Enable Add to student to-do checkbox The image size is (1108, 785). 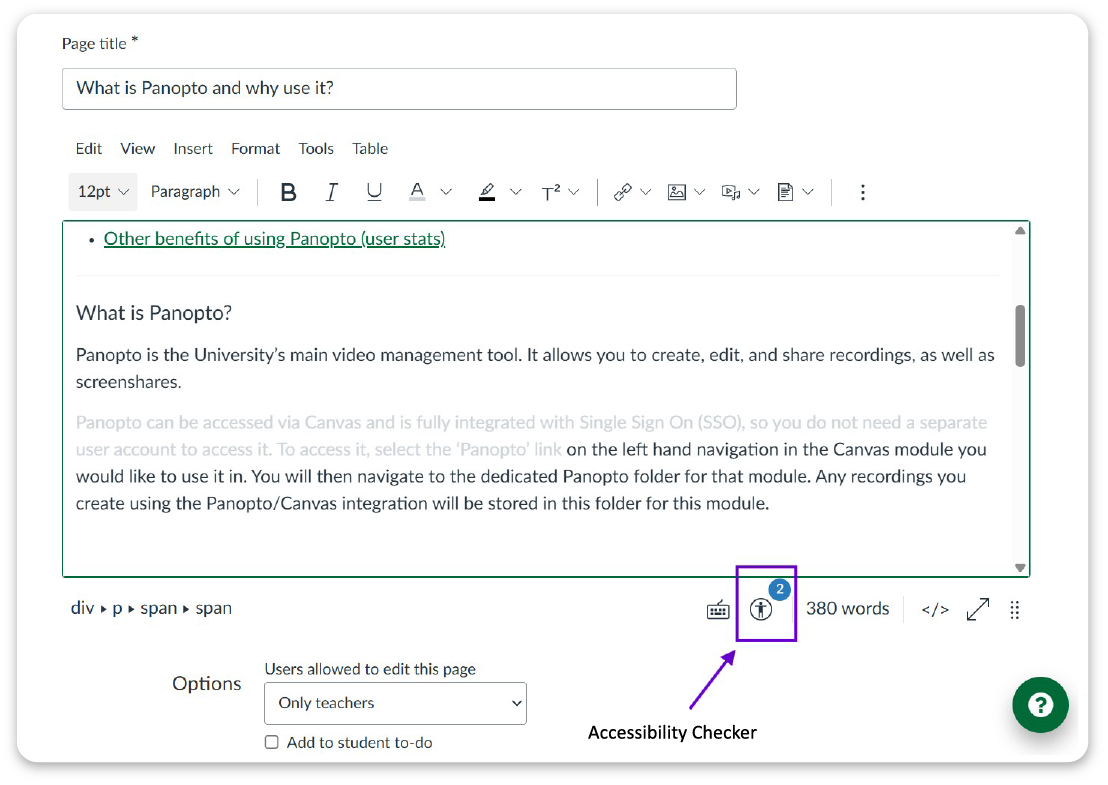point(272,742)
